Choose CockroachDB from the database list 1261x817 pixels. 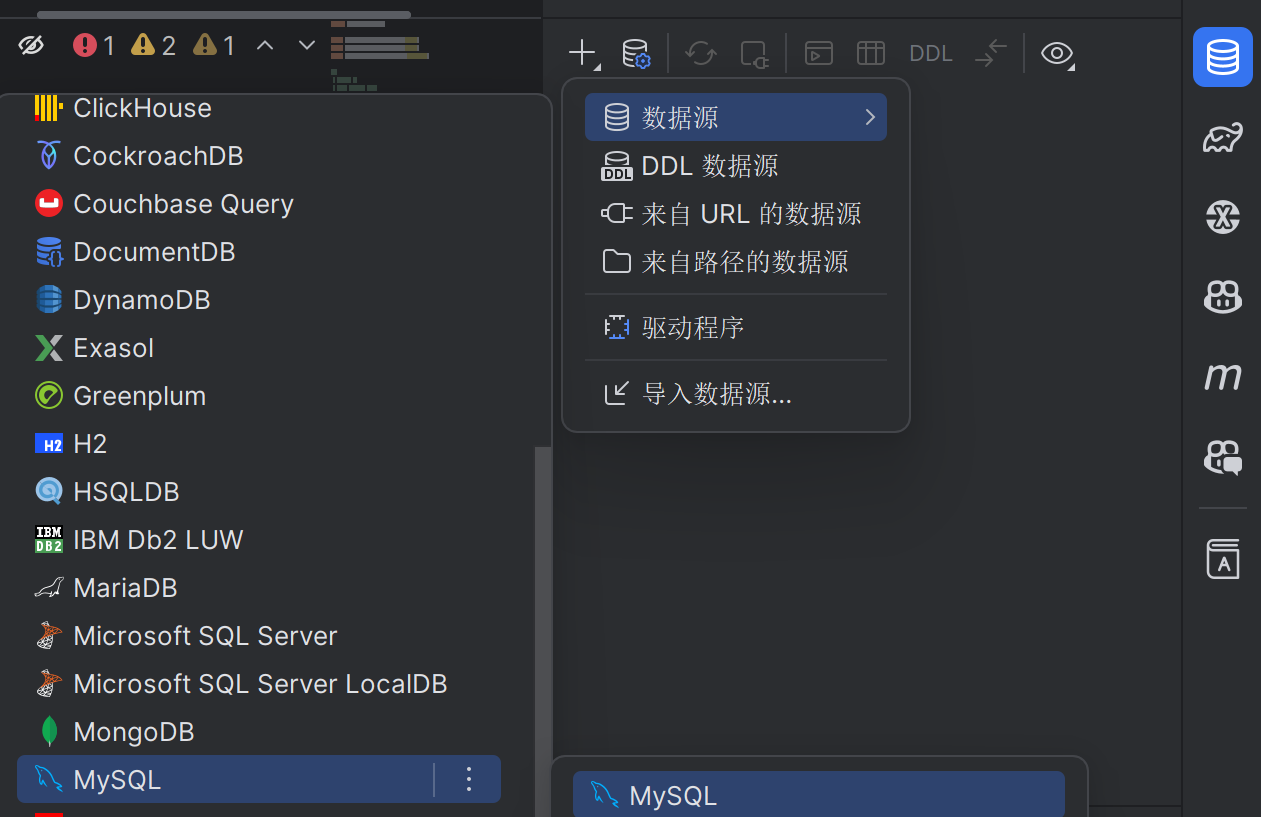(x=259, y=156)
